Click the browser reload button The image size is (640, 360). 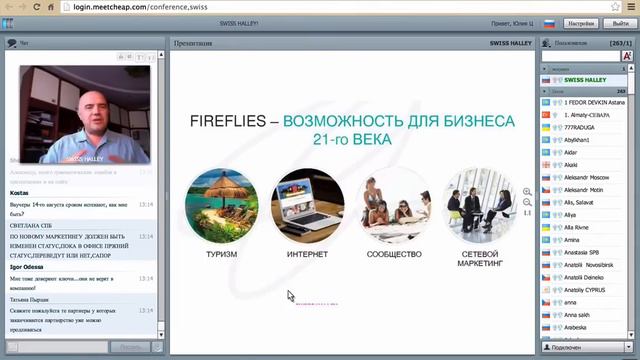[x=36, y=7]
